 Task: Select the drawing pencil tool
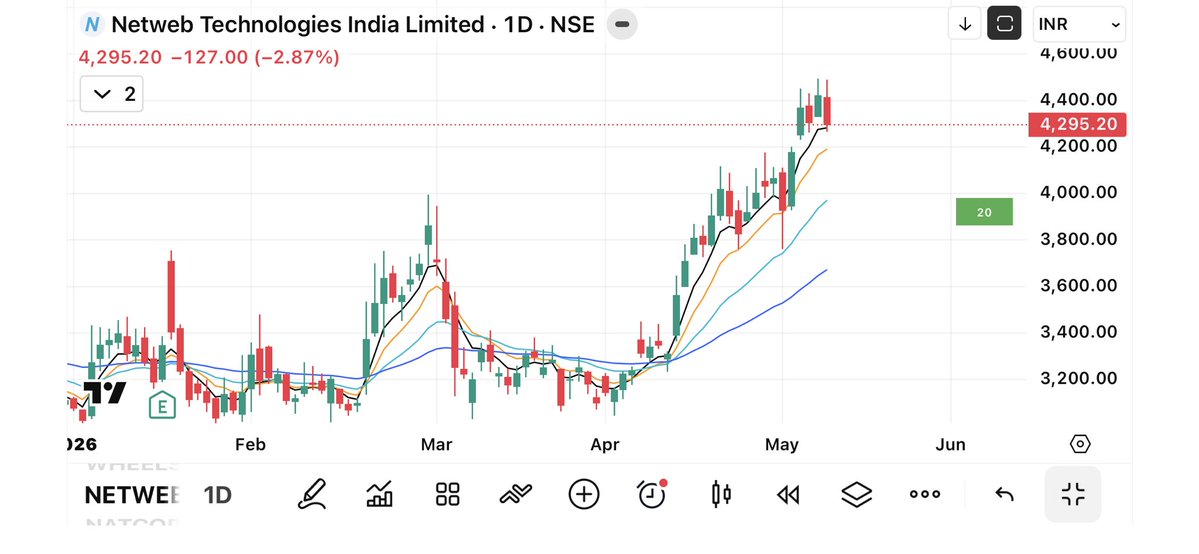point(312,494)
